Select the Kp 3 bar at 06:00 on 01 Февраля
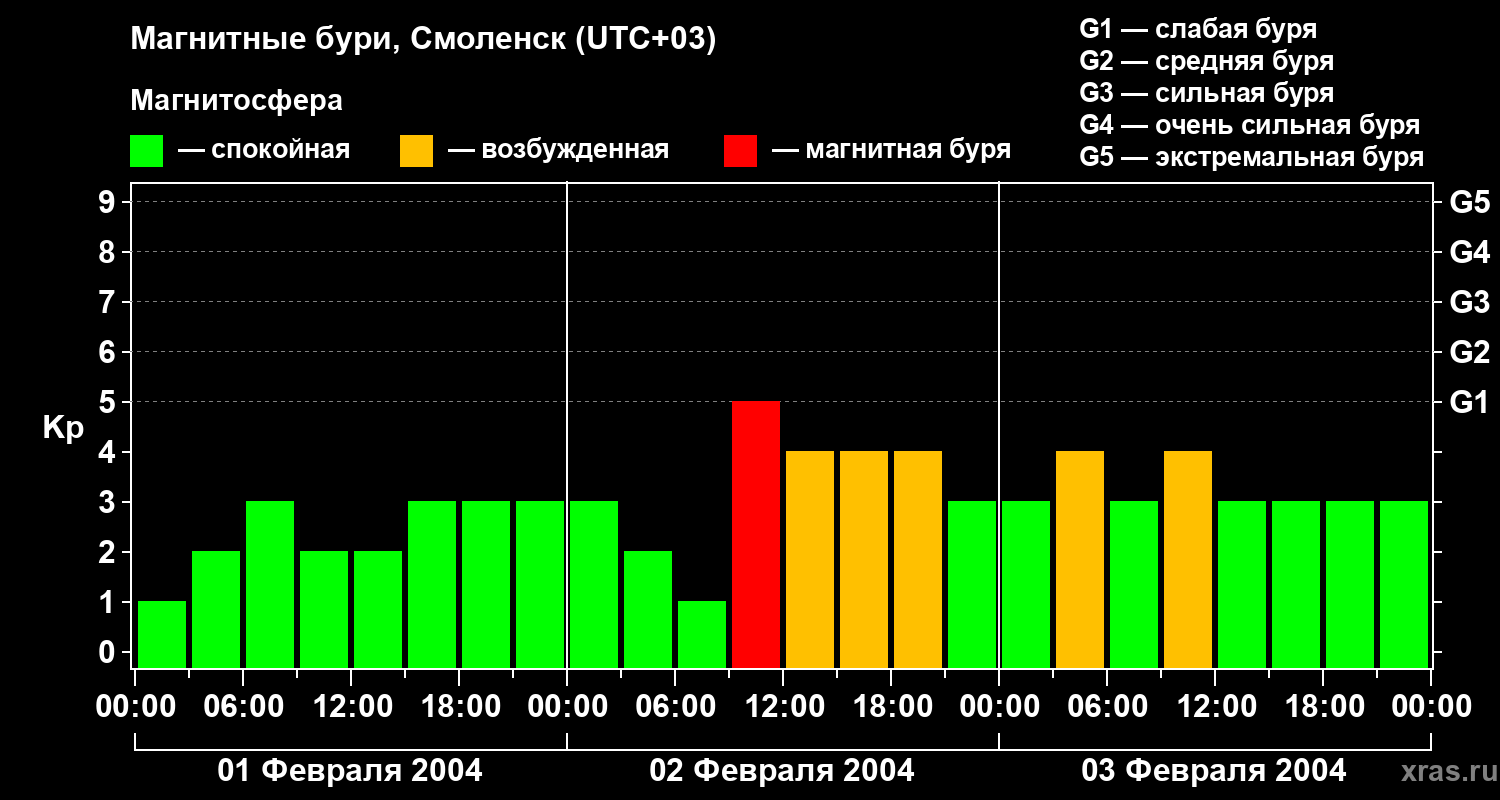 coord(270,584)
